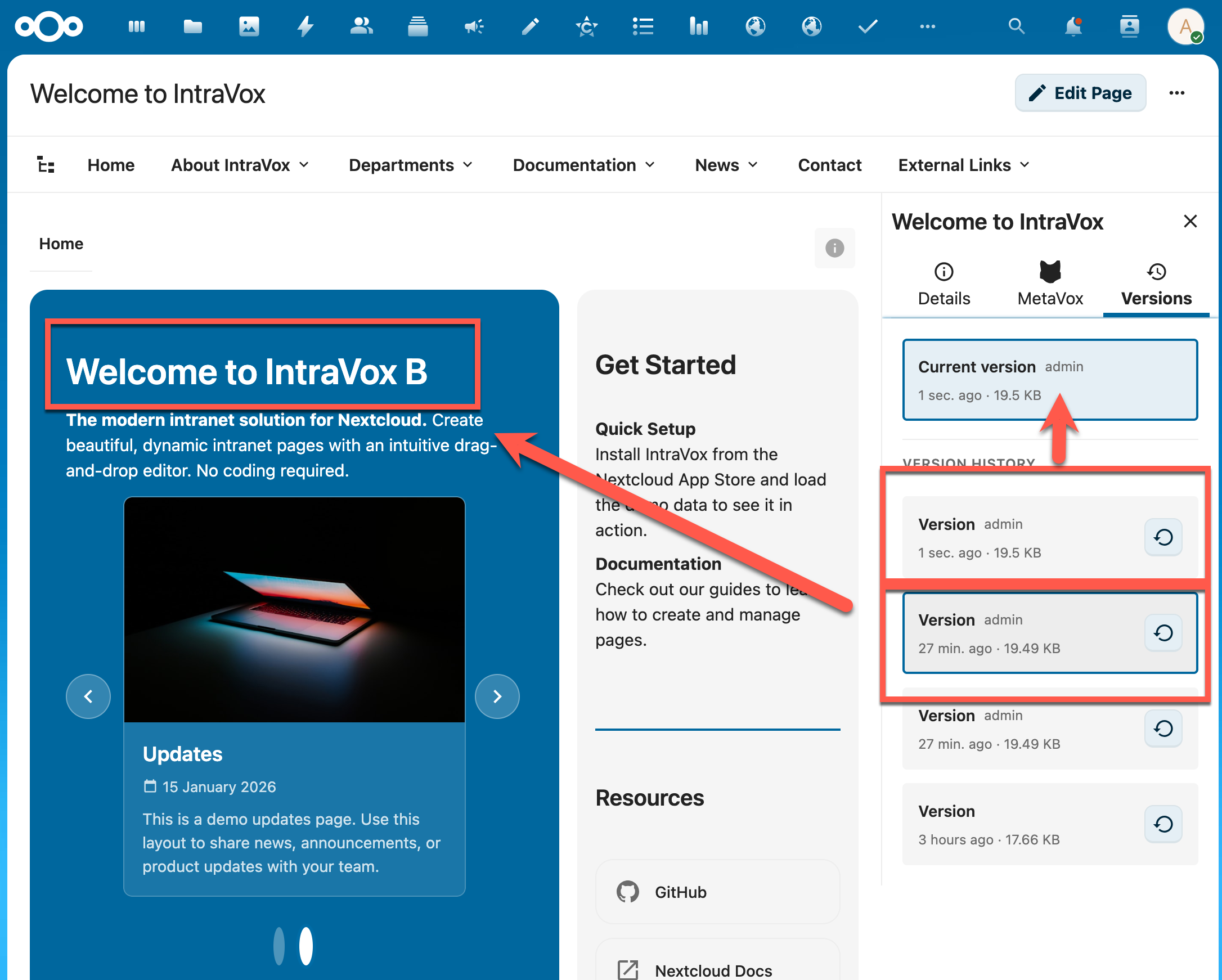
Task: Open the GitHub resource link
Action: click(x=717, y=892)
